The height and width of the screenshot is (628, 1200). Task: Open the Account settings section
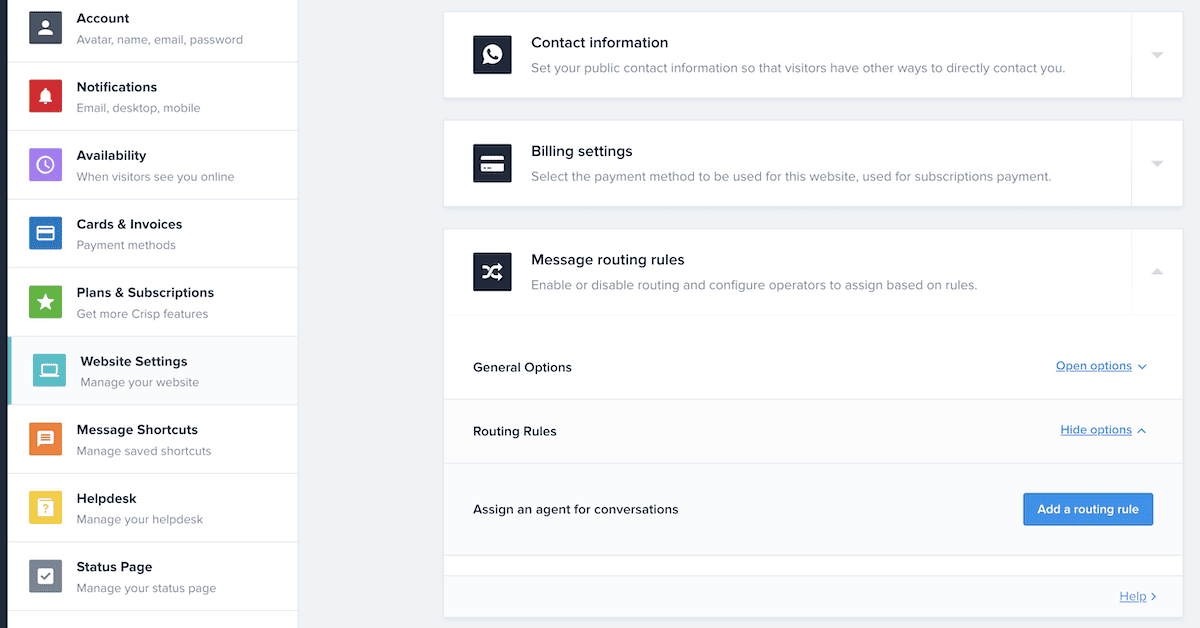click(152, 28)
